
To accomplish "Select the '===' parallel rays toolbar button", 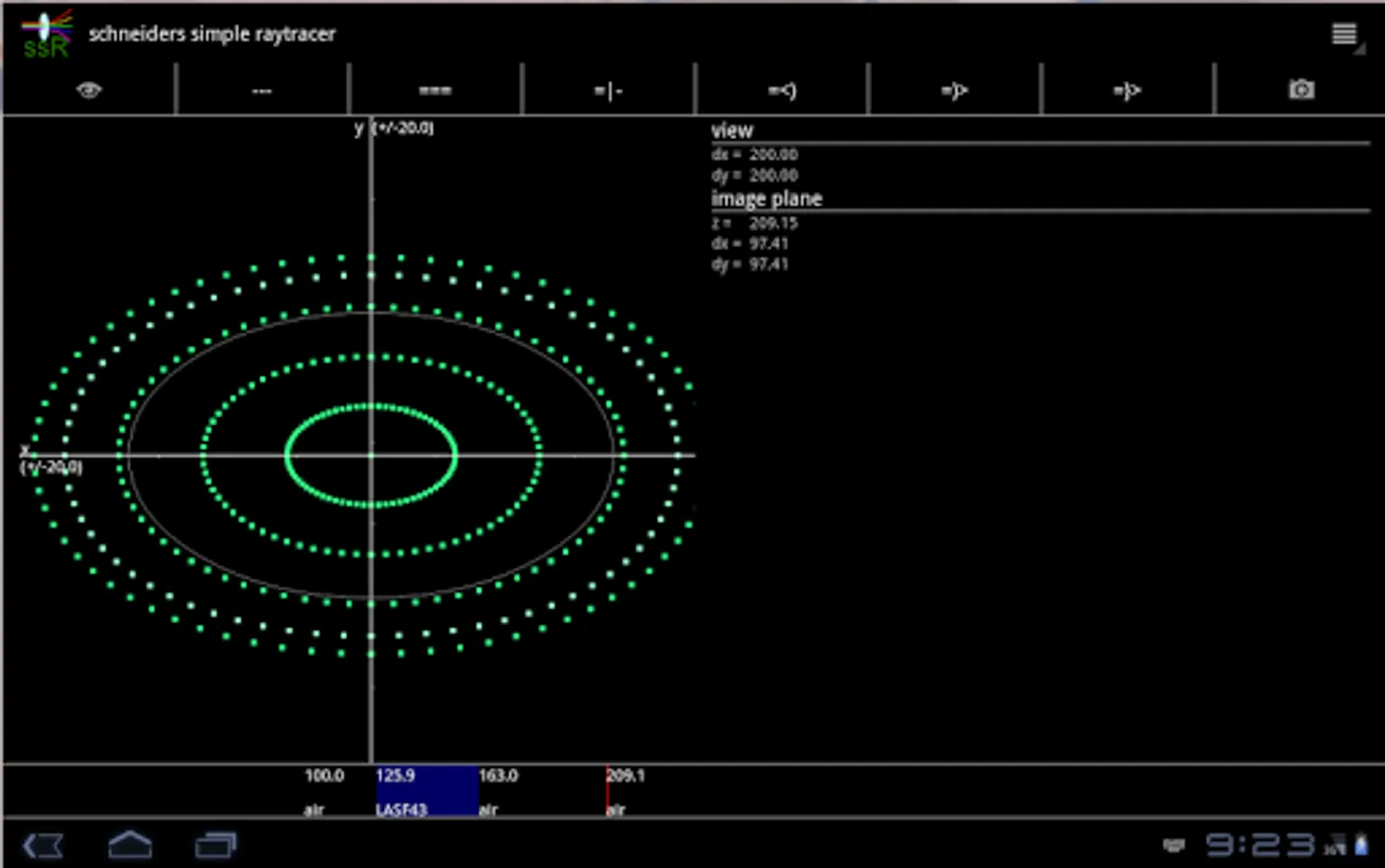I will pyautogui.click(x=435, y=91).
